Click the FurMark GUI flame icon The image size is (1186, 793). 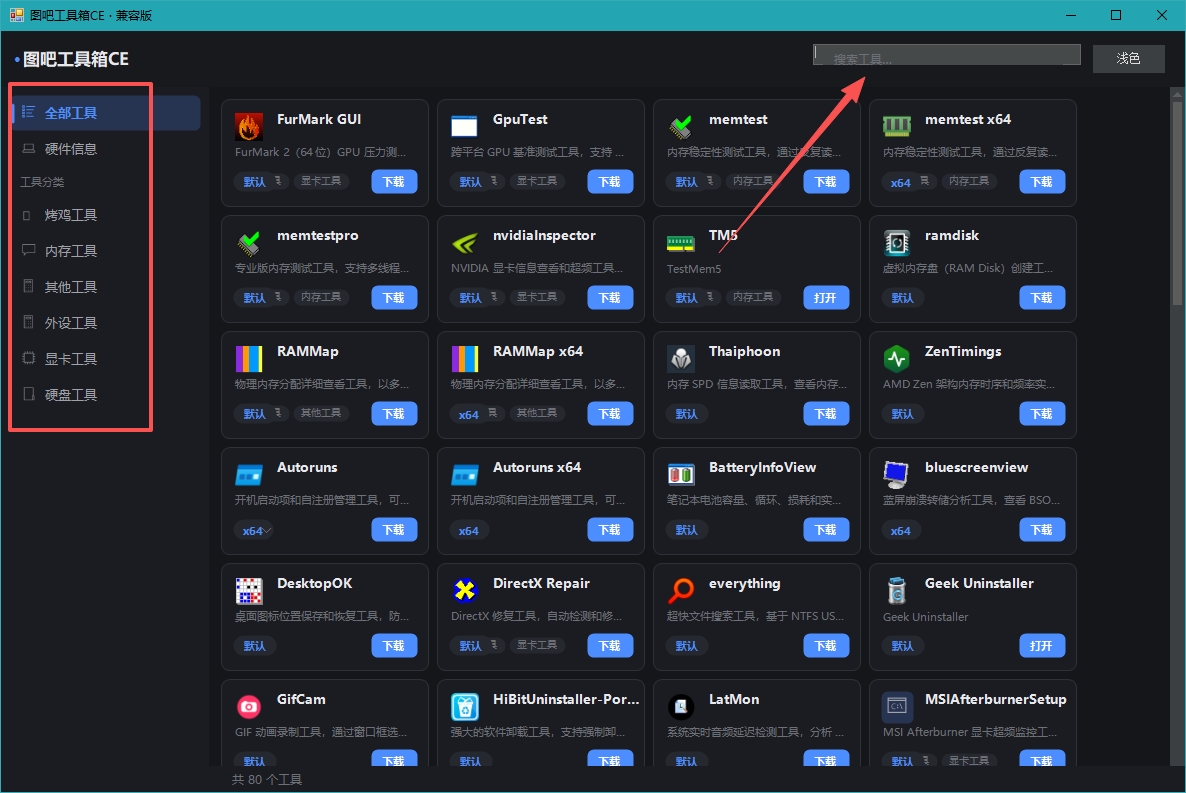click(249, 126)
